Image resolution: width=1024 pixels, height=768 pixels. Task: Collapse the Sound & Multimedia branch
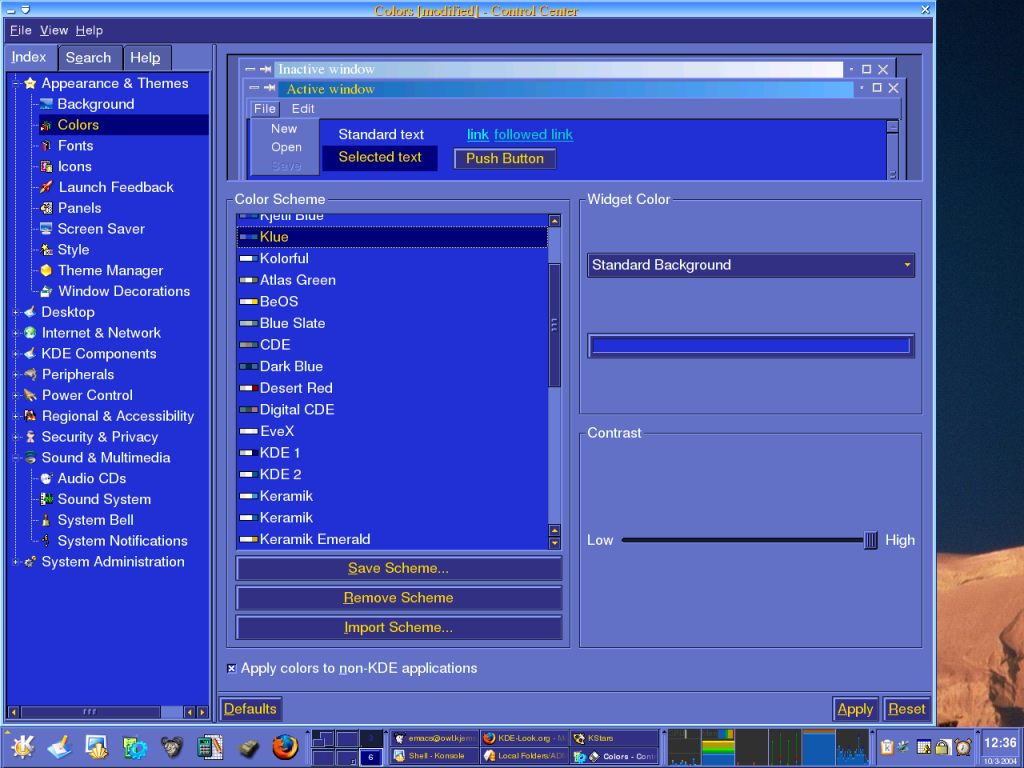(16, 458)
